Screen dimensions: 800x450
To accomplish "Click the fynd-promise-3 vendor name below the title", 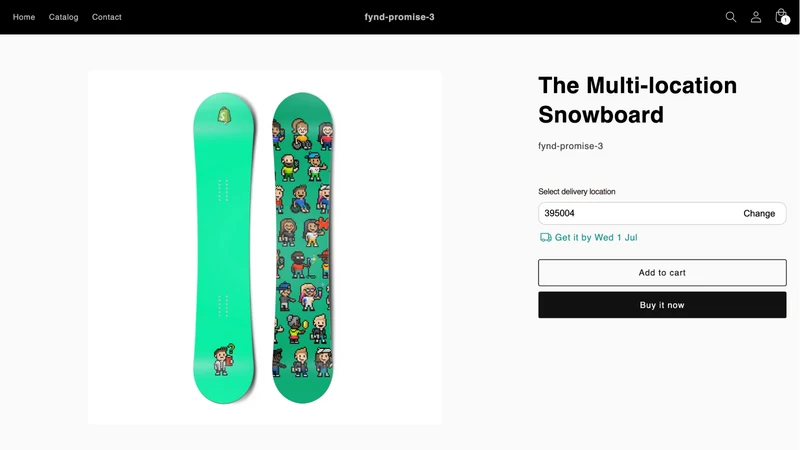I will click(x=570, y=146).
